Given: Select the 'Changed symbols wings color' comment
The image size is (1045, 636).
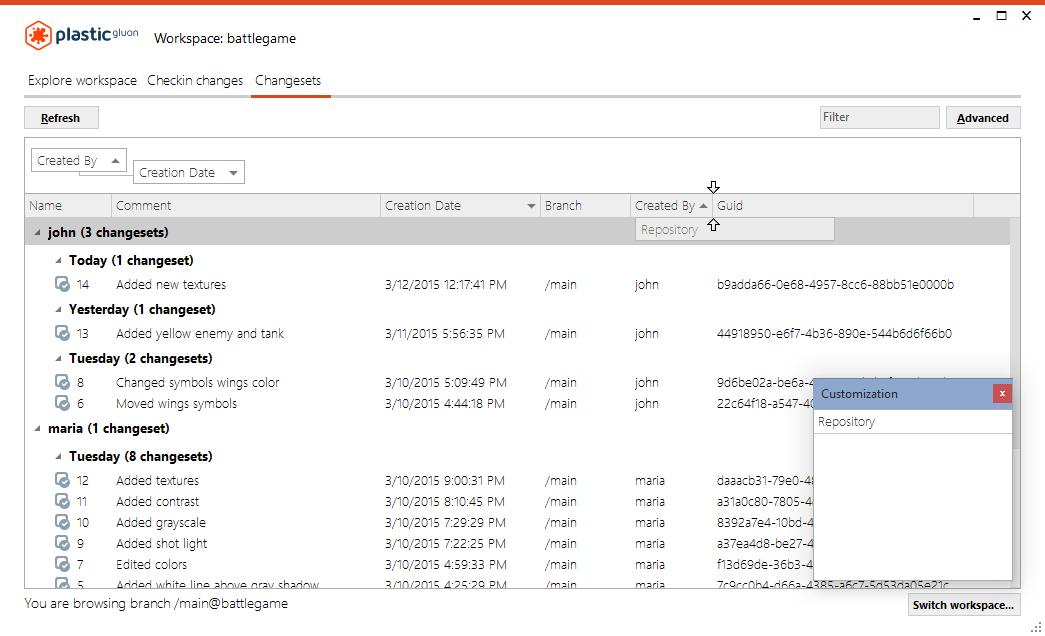Looking at the screenshot, I should [197, 383].
